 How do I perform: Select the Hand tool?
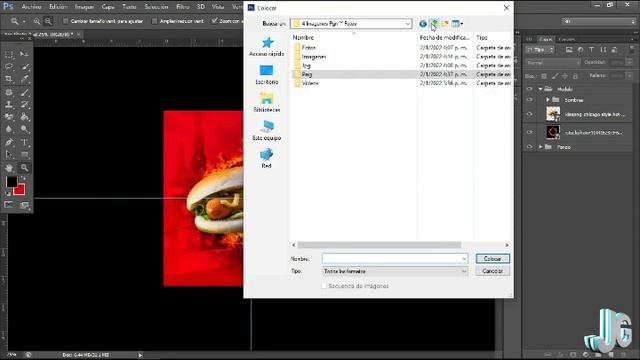(x=9, y=168)
